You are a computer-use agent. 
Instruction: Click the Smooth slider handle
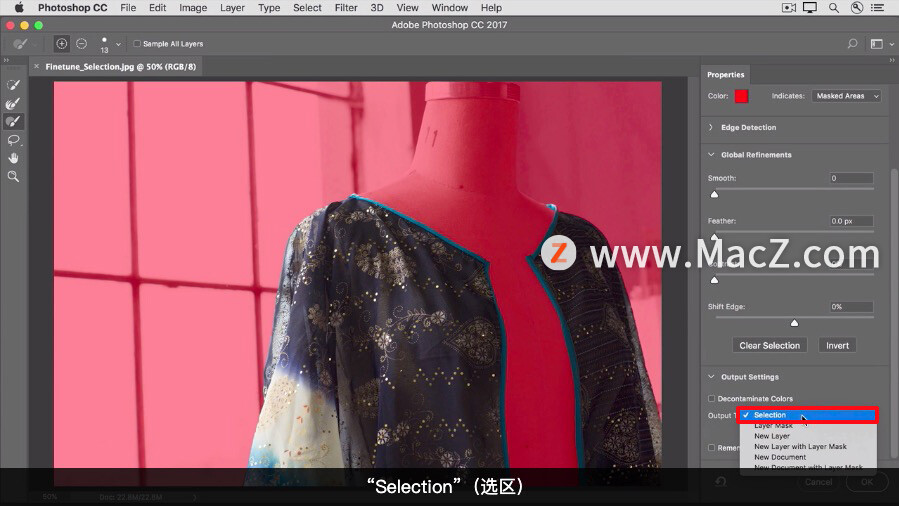[714, 194]
